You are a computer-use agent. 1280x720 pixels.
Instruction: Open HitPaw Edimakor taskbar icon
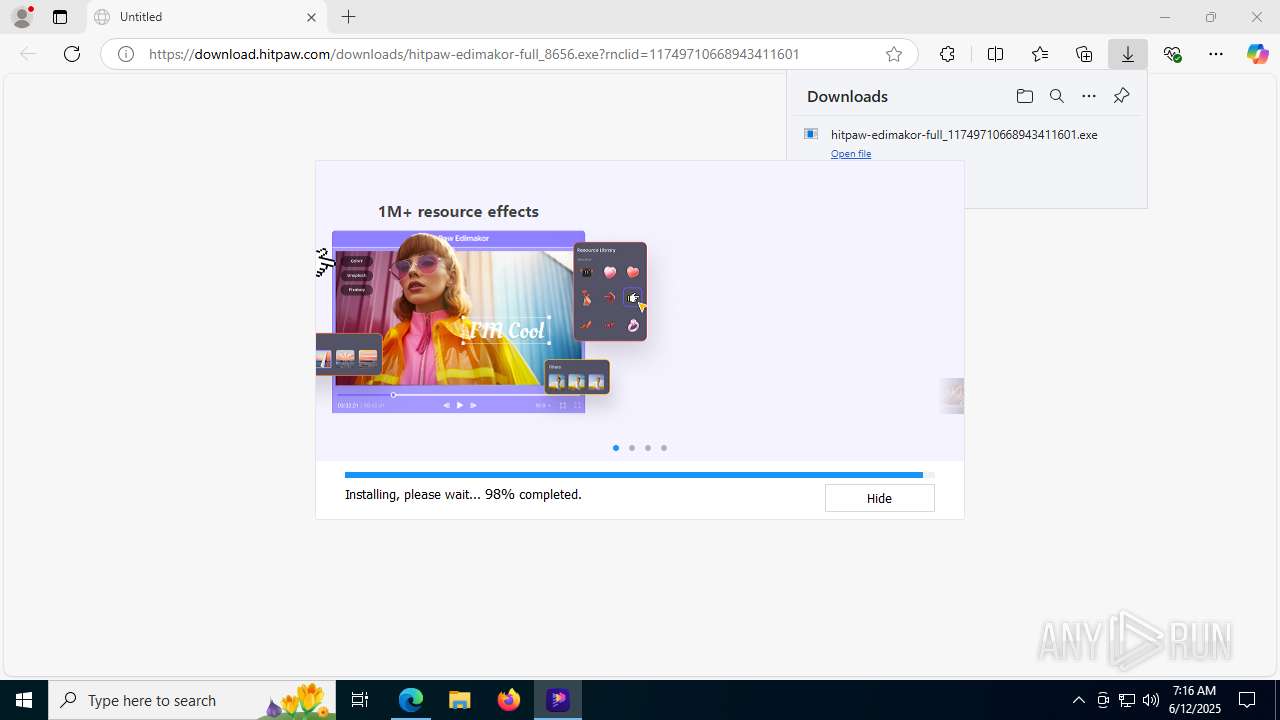point(558,700)
